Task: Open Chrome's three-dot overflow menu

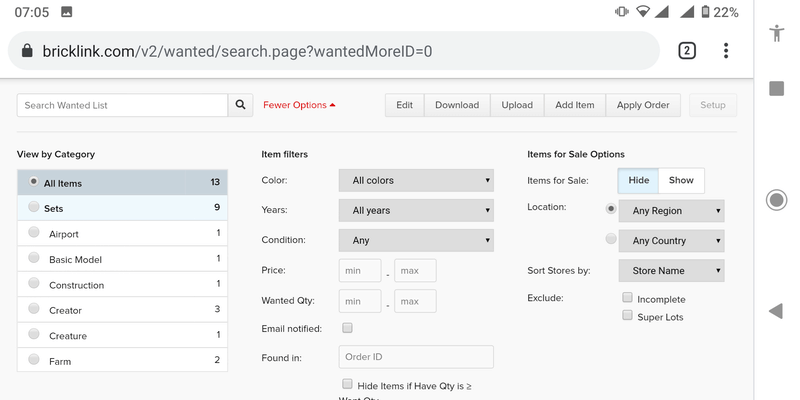Action: [726, 51]
